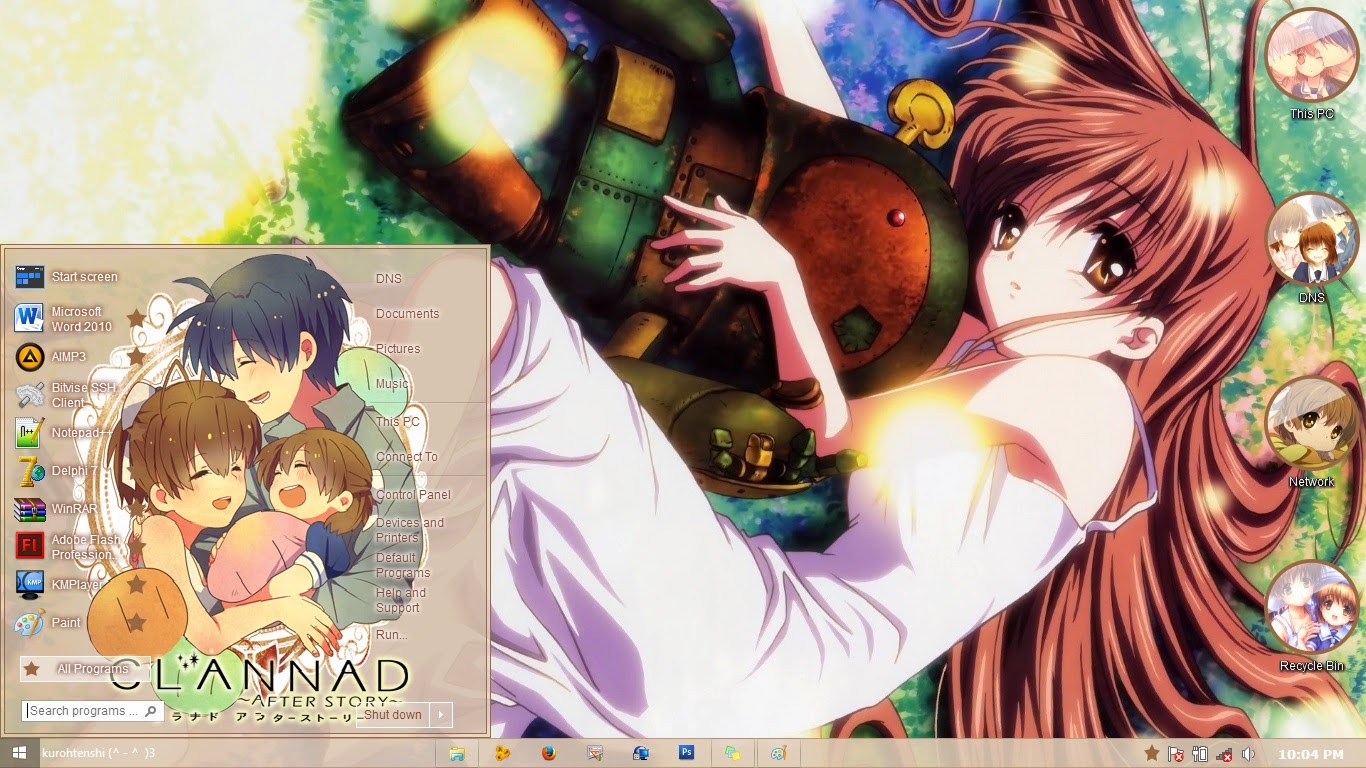Open Help and Support
Viewport: 1366px width, 768px height.
coord(400,600)
